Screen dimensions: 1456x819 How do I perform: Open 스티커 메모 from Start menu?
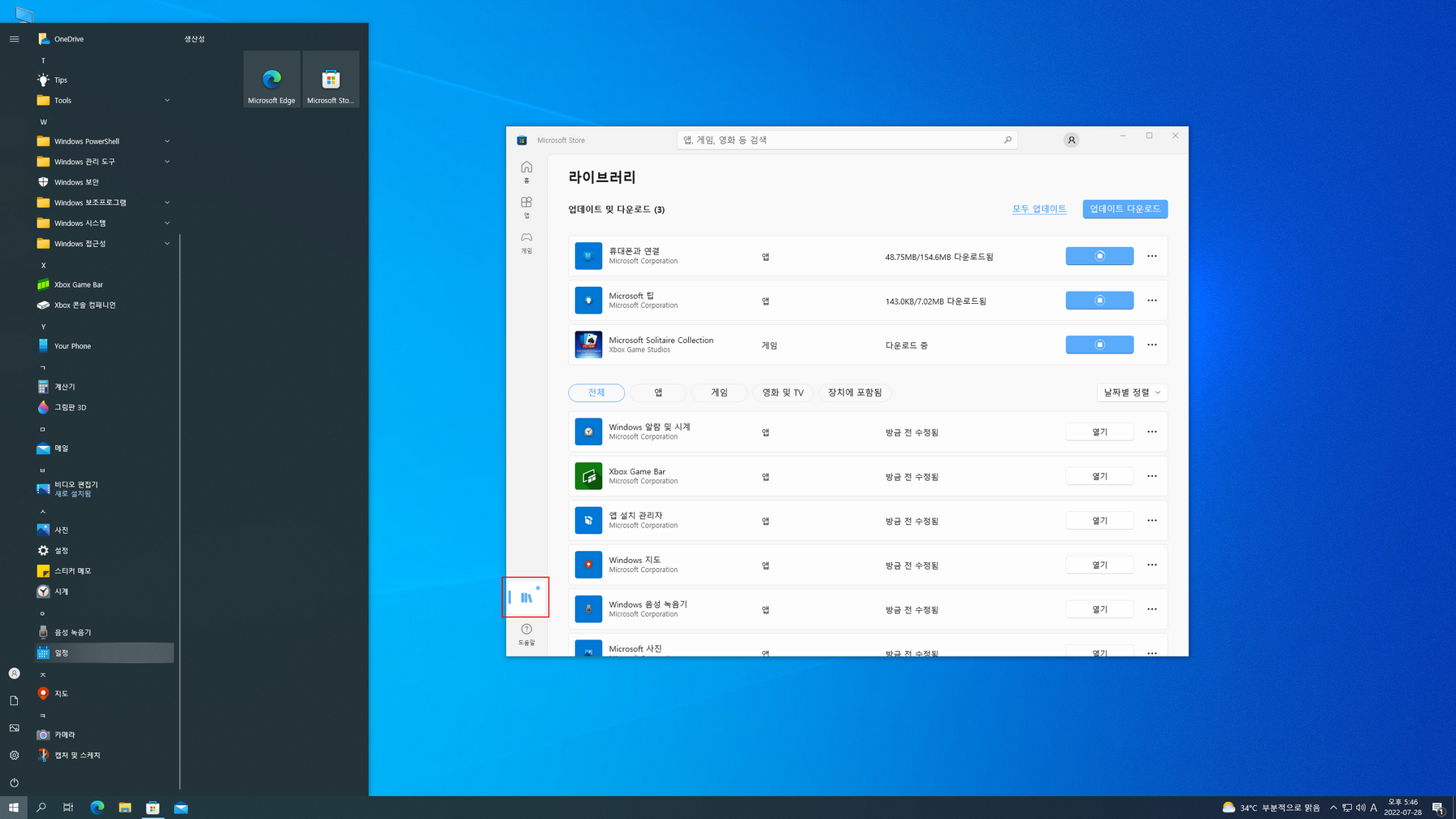click(104, 571)
